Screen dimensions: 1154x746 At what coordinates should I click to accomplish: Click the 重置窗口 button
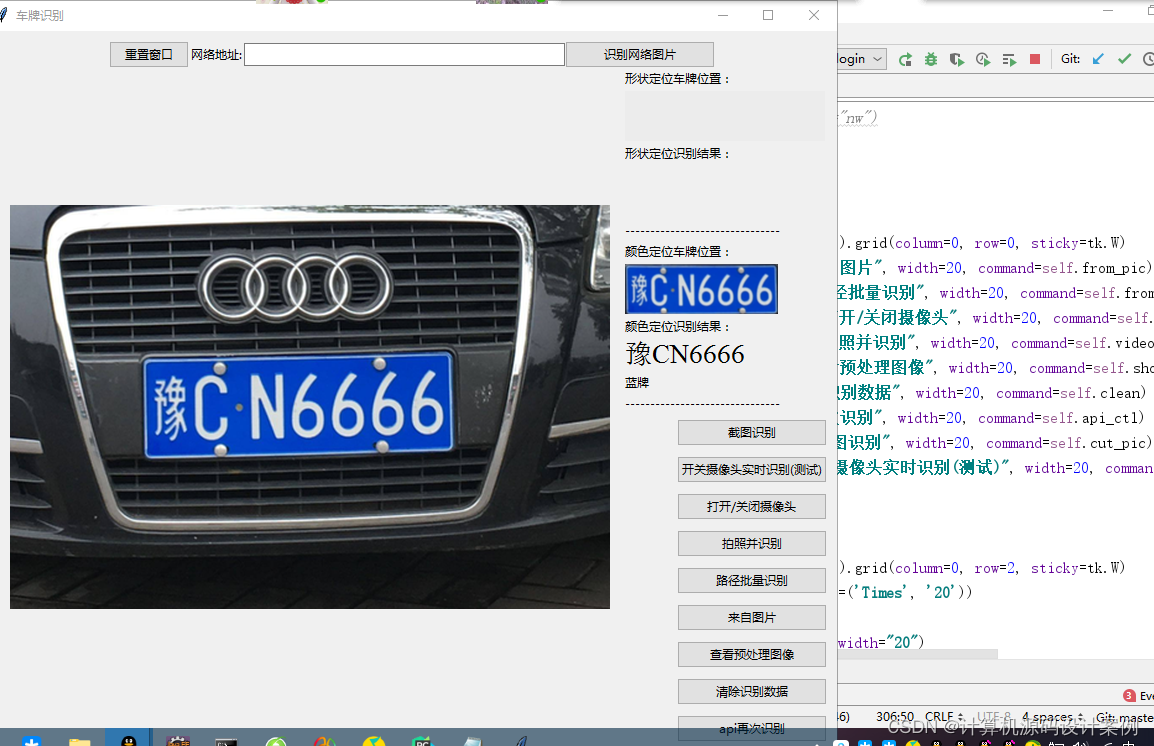point(149,54)
